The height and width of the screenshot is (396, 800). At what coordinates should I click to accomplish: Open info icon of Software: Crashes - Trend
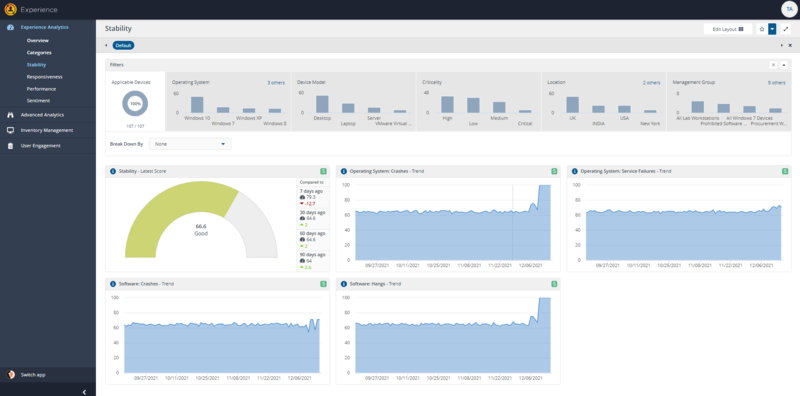pyautogui.click(x=113, y=284)
